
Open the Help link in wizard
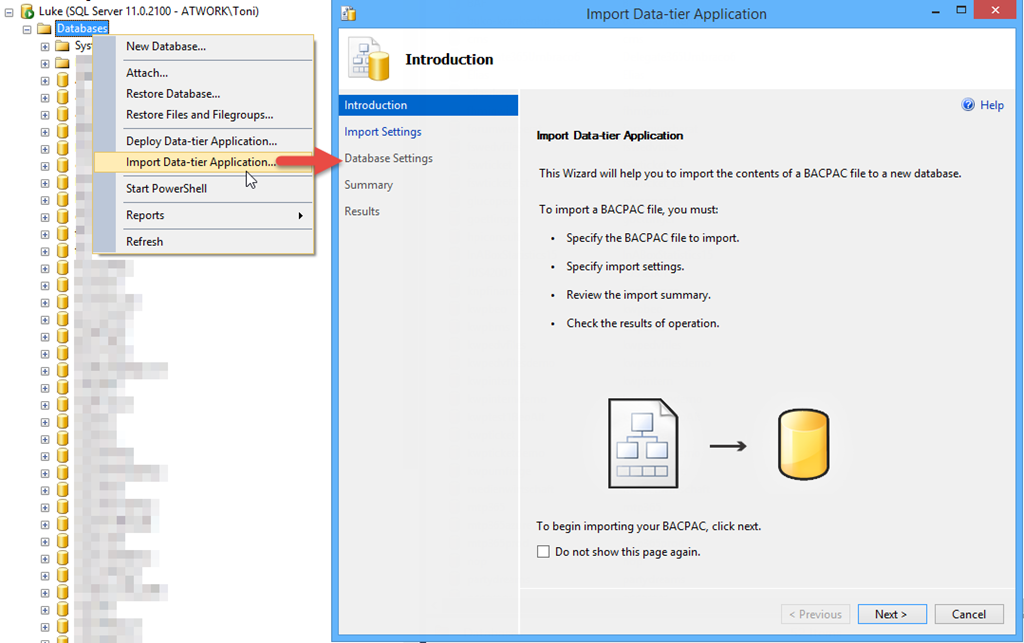coord(991,105)
